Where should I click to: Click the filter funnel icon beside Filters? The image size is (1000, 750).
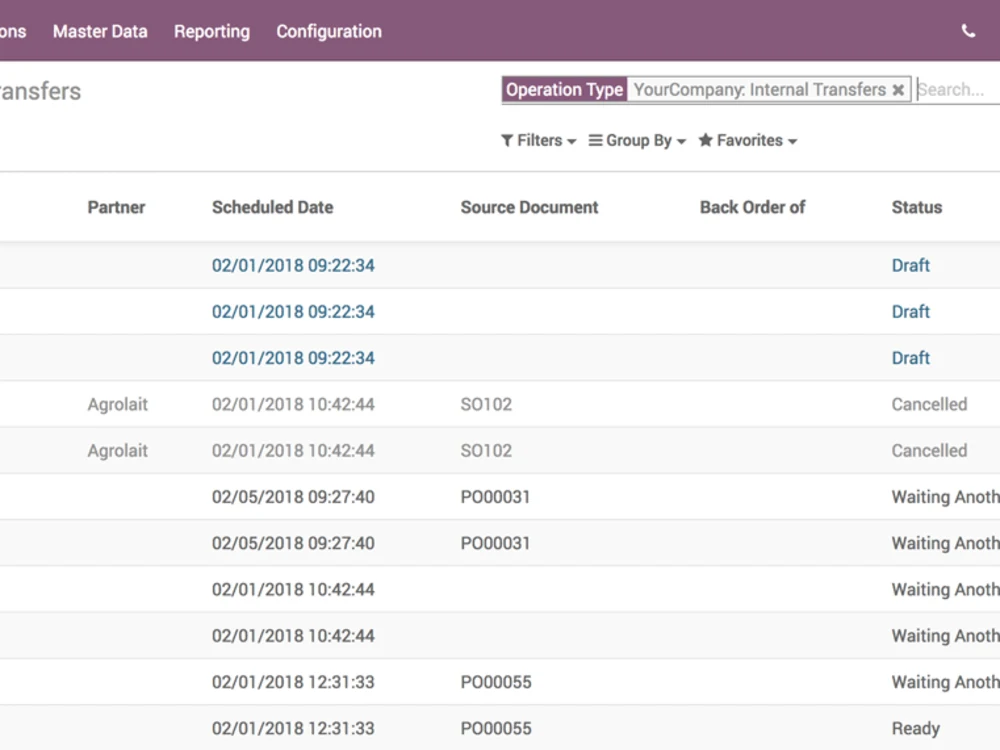click(507, 140)
